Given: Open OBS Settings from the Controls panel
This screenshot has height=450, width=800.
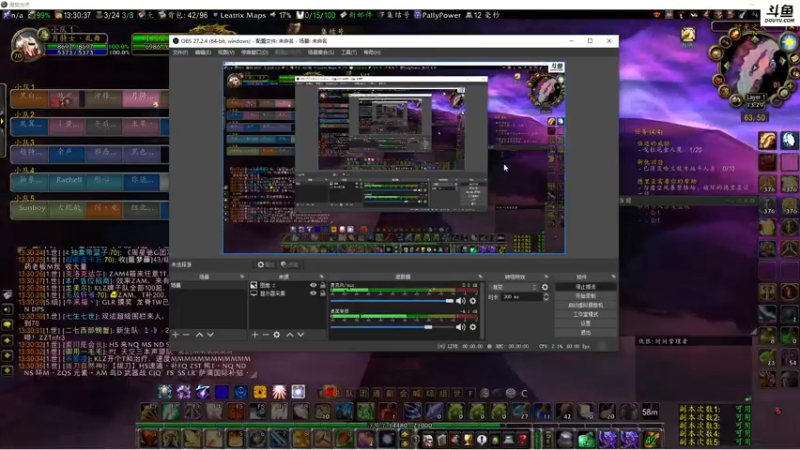Looking at the screenshot, I should pyautogui.click(x=585, y=323).
